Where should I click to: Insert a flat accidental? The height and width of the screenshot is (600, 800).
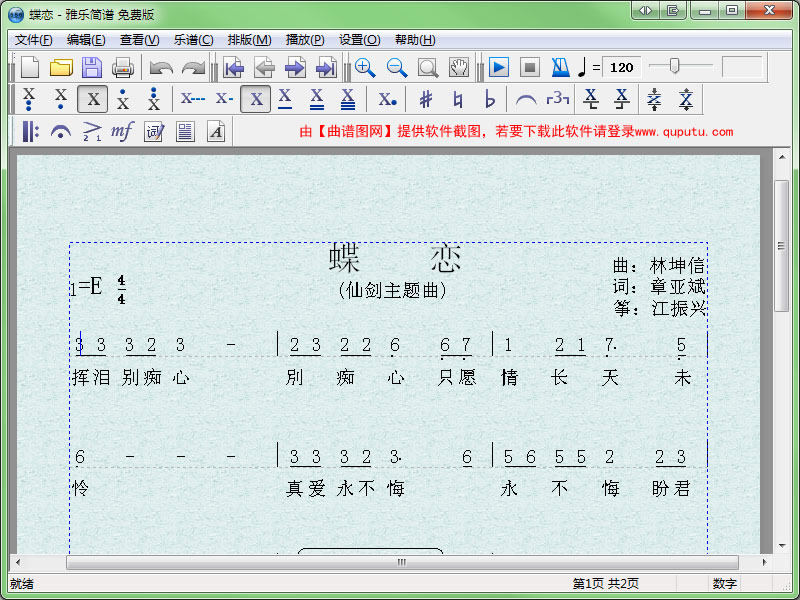[x=490, y=99]
